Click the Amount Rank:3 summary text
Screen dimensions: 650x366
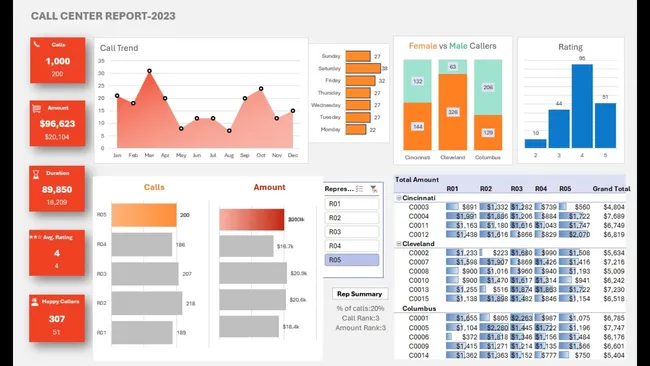click(x=361, y=327)
